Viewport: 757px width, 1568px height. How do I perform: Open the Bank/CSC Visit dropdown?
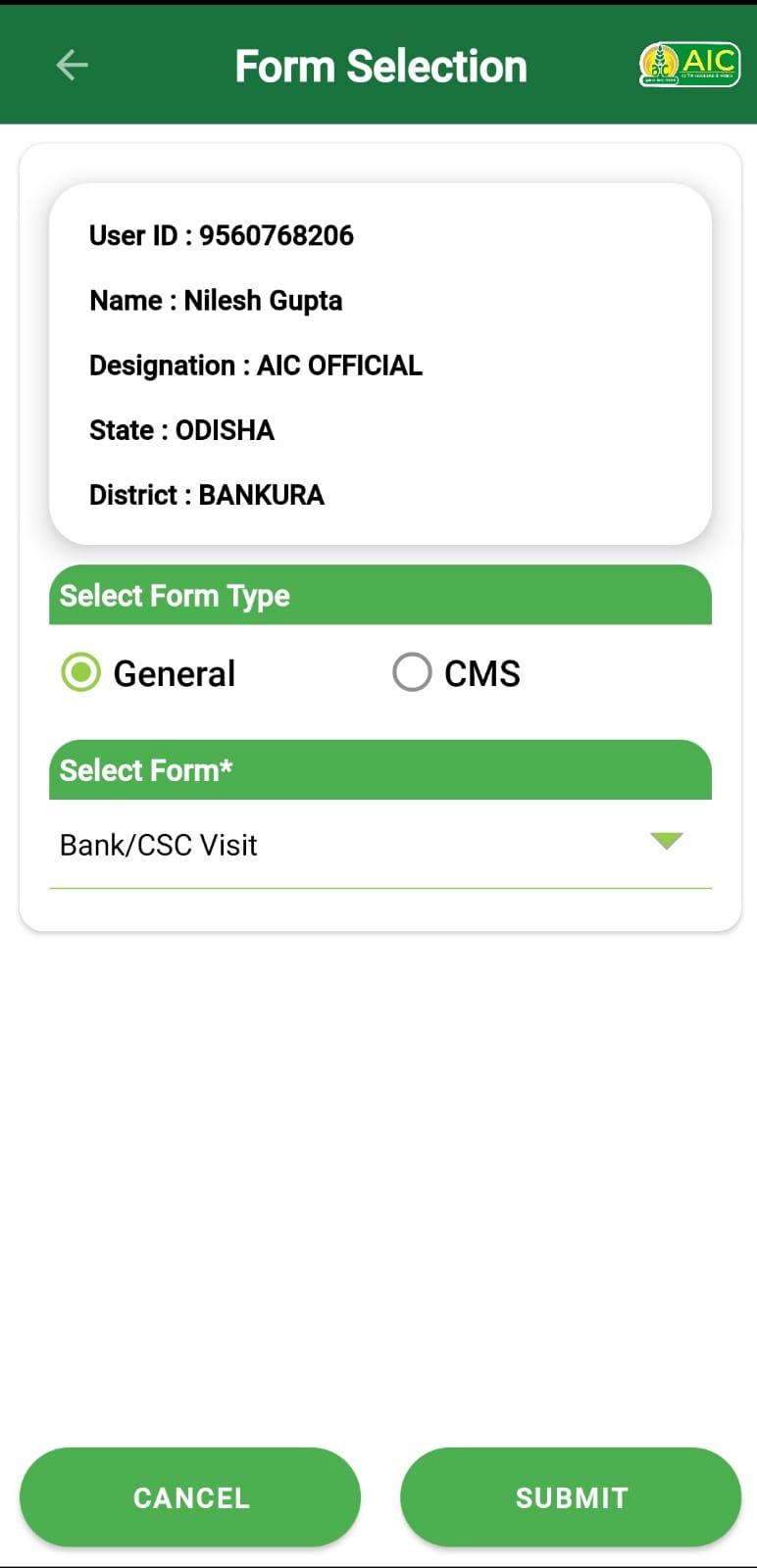[380, 845]
